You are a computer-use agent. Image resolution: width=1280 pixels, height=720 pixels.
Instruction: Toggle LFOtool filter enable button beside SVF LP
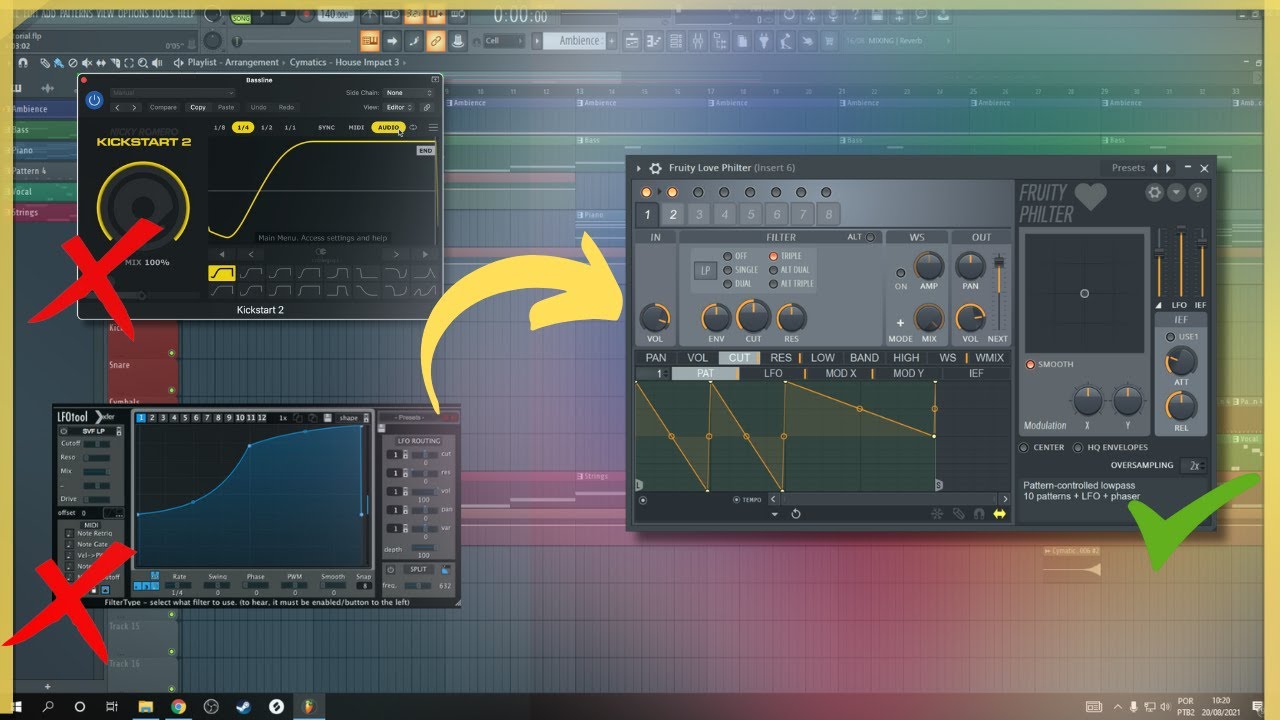64,431
